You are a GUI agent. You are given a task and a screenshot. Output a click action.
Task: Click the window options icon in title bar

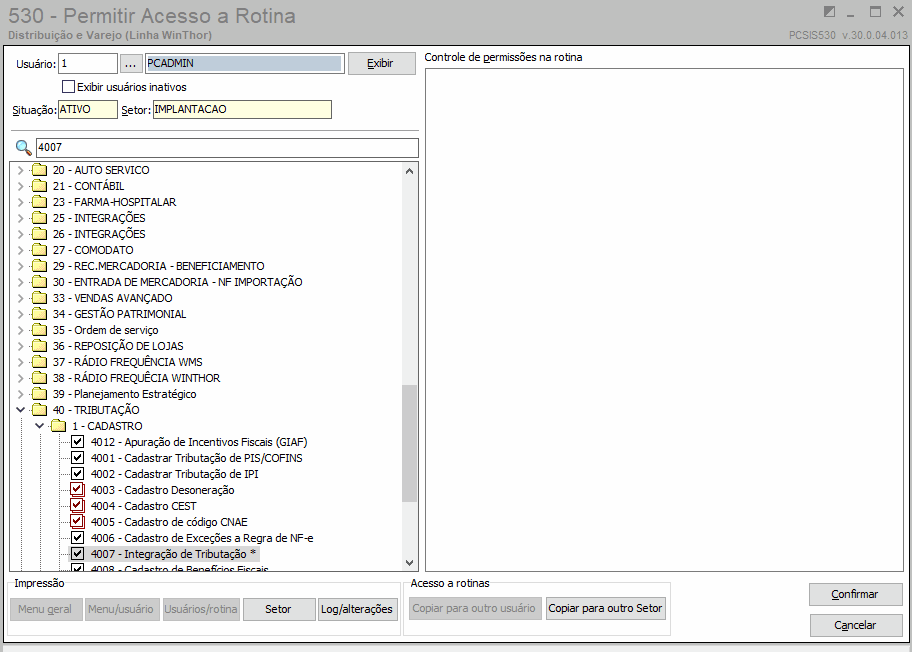point(830,12)
